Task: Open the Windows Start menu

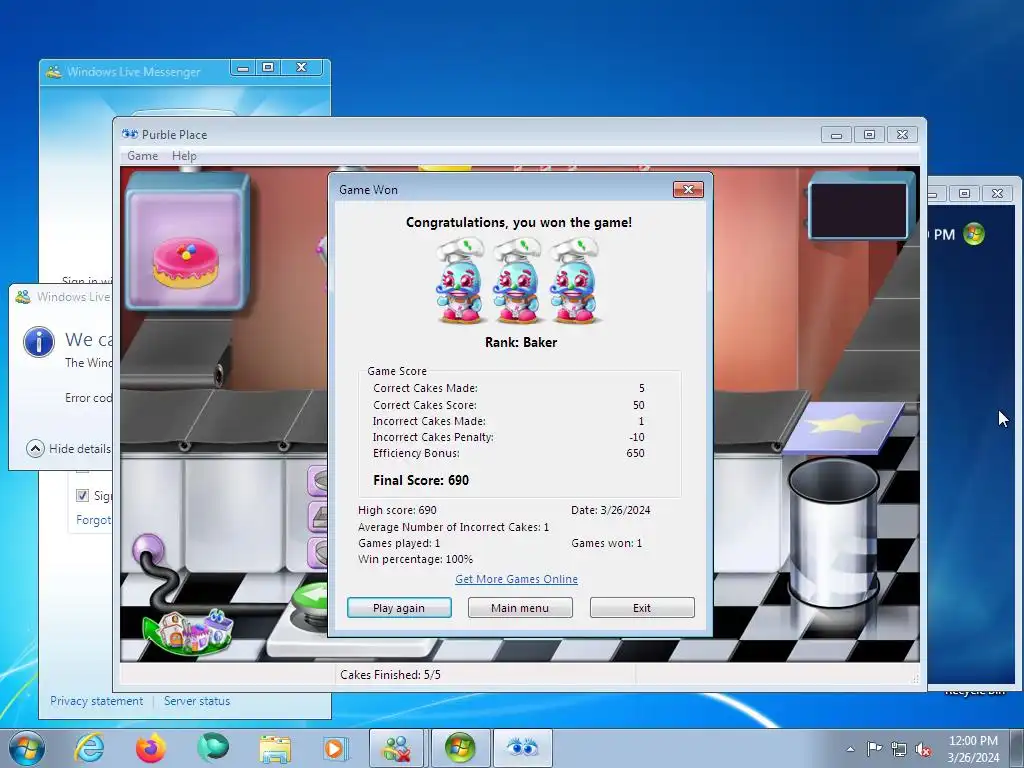Action: pyautogui.click(x=26, y=748)
